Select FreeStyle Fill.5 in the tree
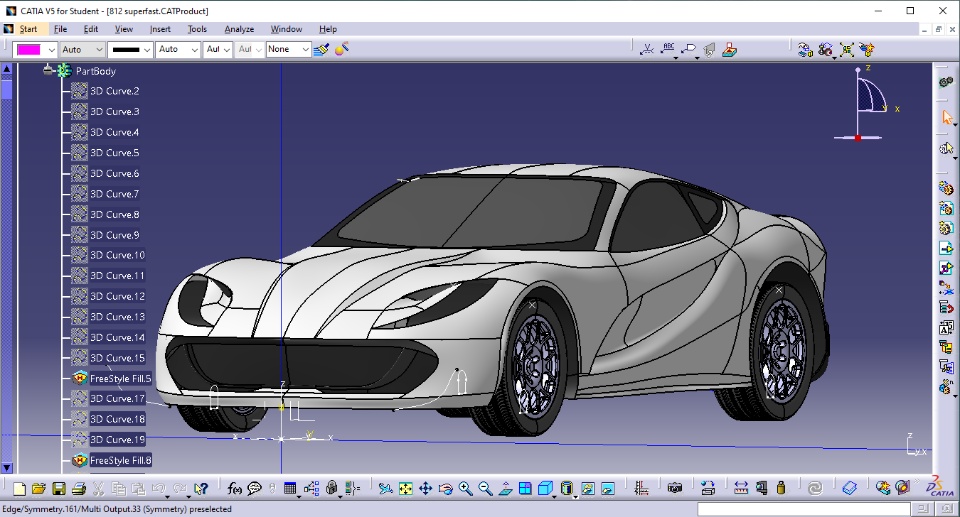 point(121,379)
